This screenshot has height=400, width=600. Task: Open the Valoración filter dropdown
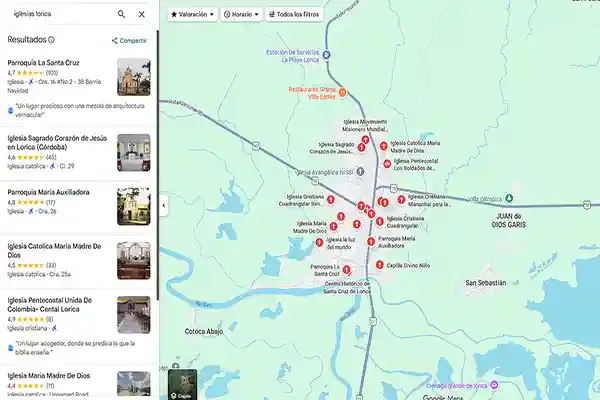coord(192,15)
